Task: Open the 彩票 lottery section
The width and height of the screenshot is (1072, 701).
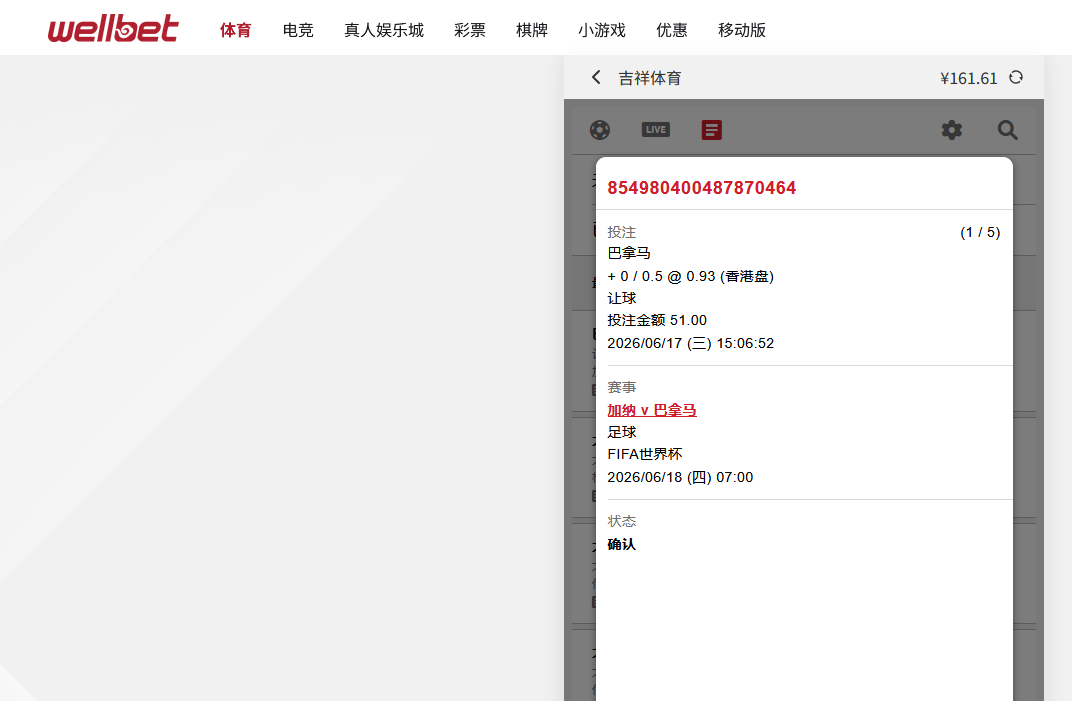Action: pos(470,30)
